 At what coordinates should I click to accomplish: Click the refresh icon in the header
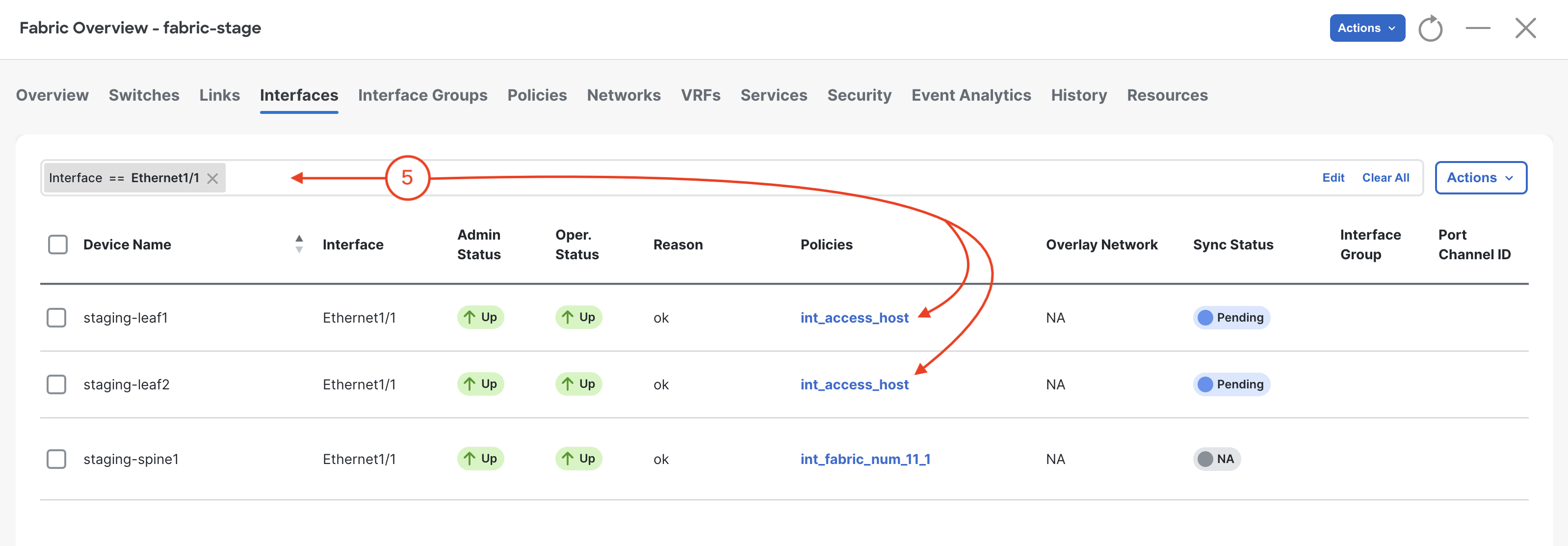pos(1430,28)
